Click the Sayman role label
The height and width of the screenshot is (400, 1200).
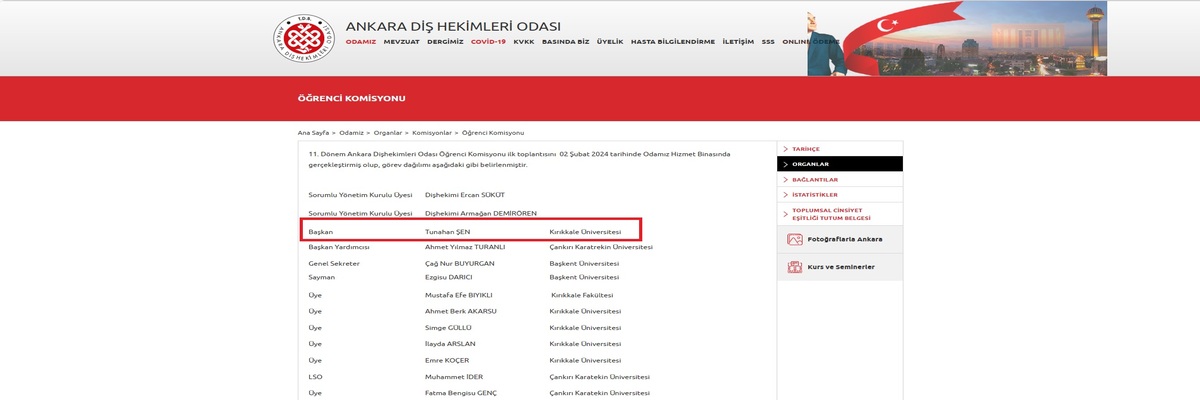[321, 277]
